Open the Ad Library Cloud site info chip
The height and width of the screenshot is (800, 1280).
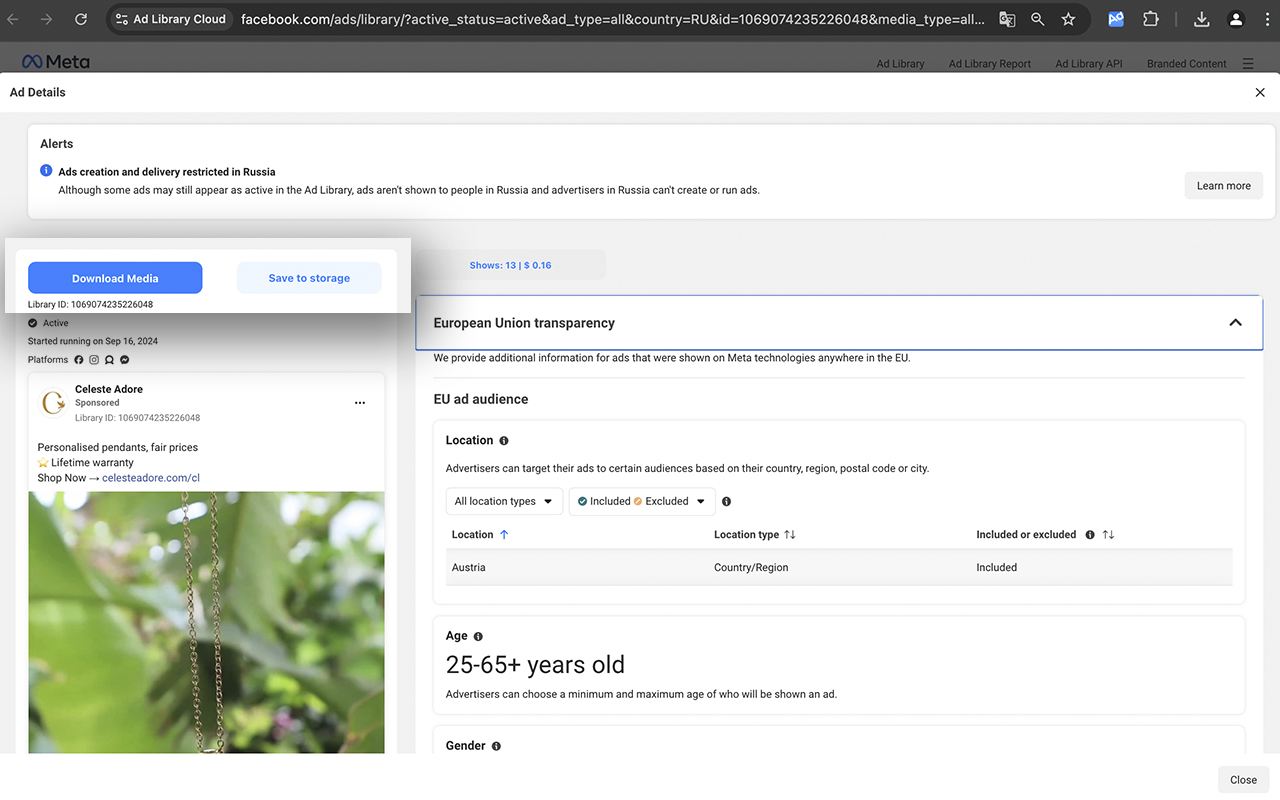(170, 19)
